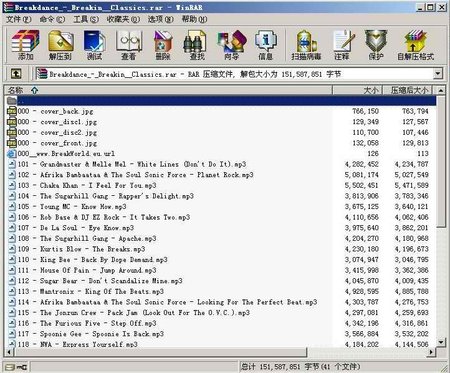Sort by Packed Size (压缩后大小) column header

(x=407, y=90)
